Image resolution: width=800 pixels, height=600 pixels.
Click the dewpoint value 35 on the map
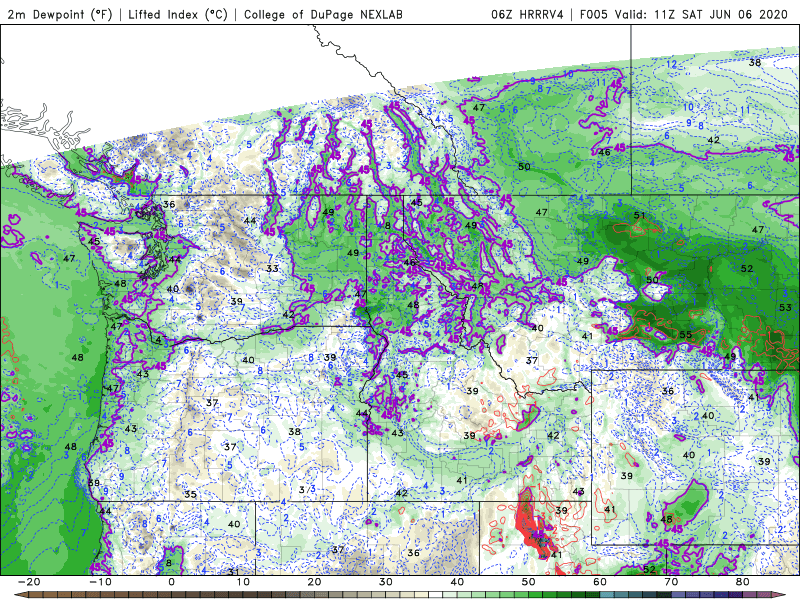[x=190, y=494]
